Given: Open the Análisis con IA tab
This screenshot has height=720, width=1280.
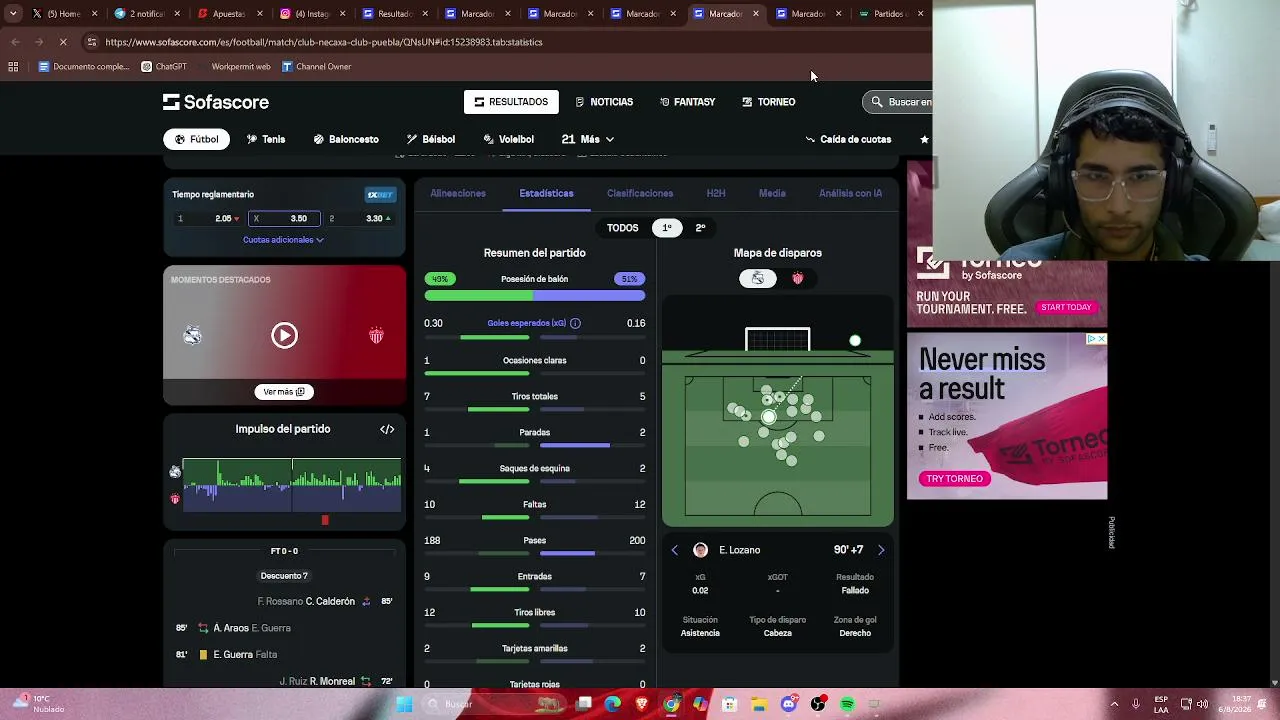Looking at the screenshot, I should 850,193.
